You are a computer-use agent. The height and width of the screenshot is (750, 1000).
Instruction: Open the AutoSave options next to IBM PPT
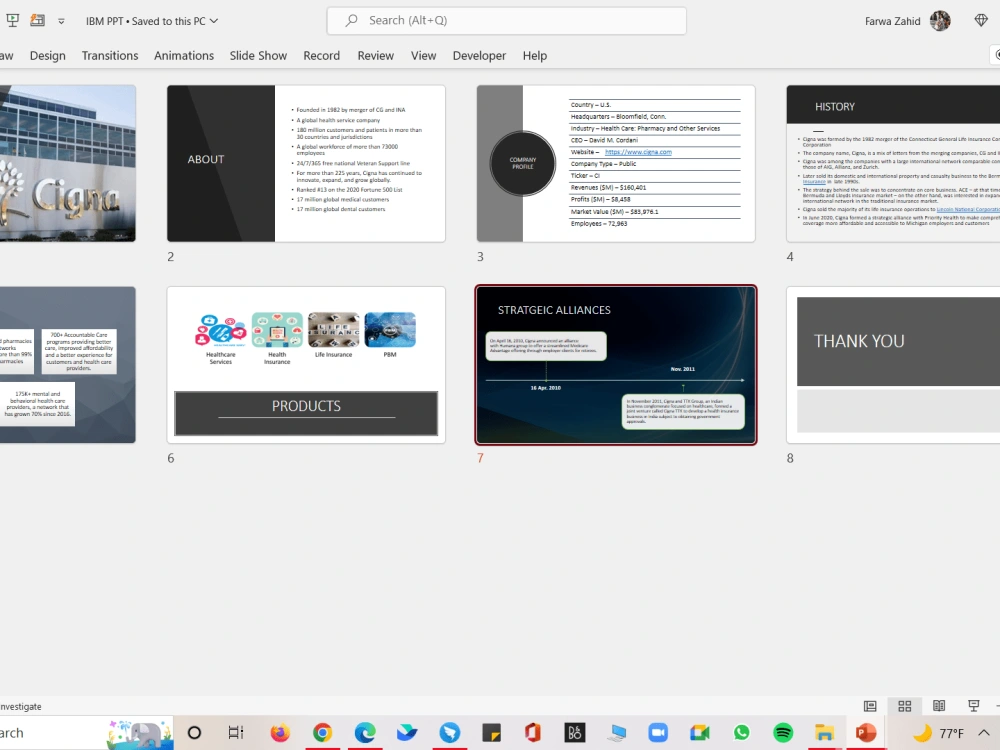(x=35, y=20)
